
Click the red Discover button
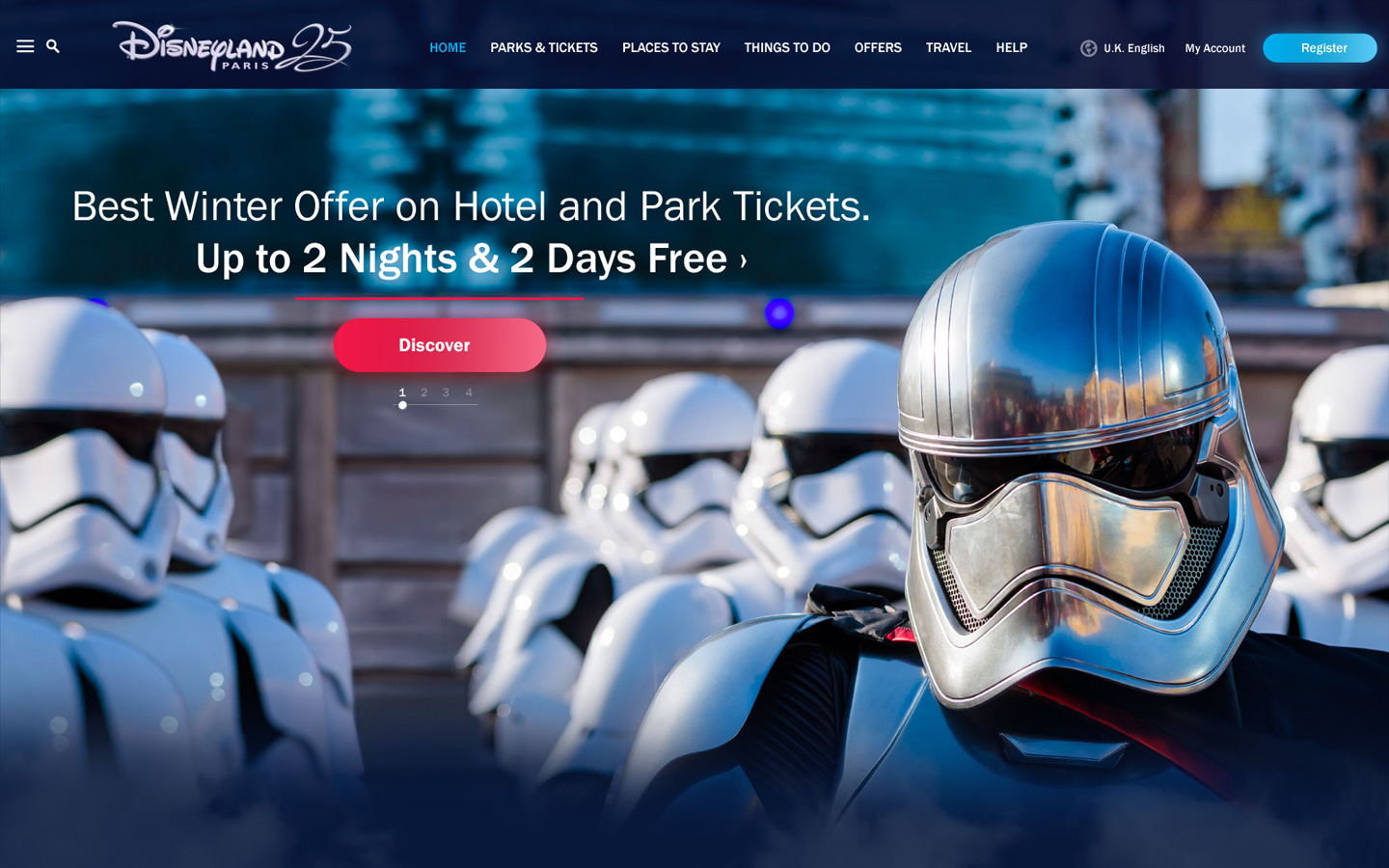point(439,345)
